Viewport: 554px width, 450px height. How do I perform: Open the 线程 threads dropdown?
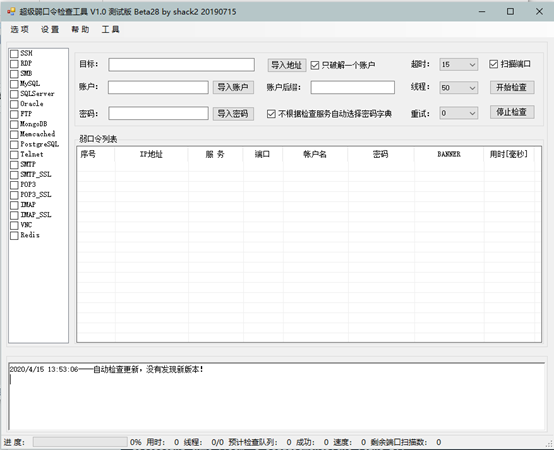tap(459, 88)
